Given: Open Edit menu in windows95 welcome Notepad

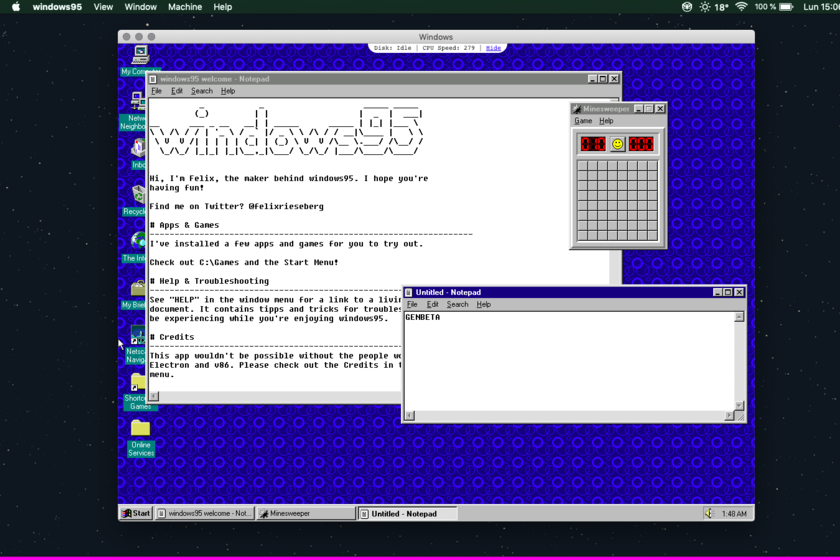Looking at the screenshot, I should point(177,91).
